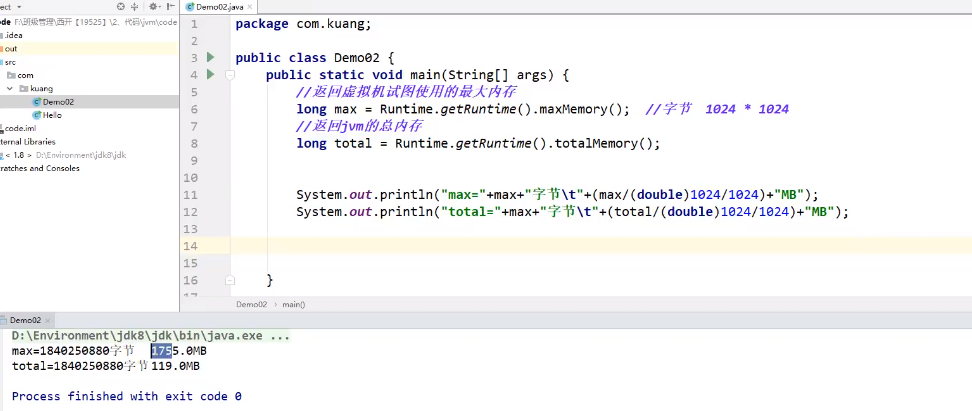Click 'Process finished with exit code 0'

[x=126, y=396]
